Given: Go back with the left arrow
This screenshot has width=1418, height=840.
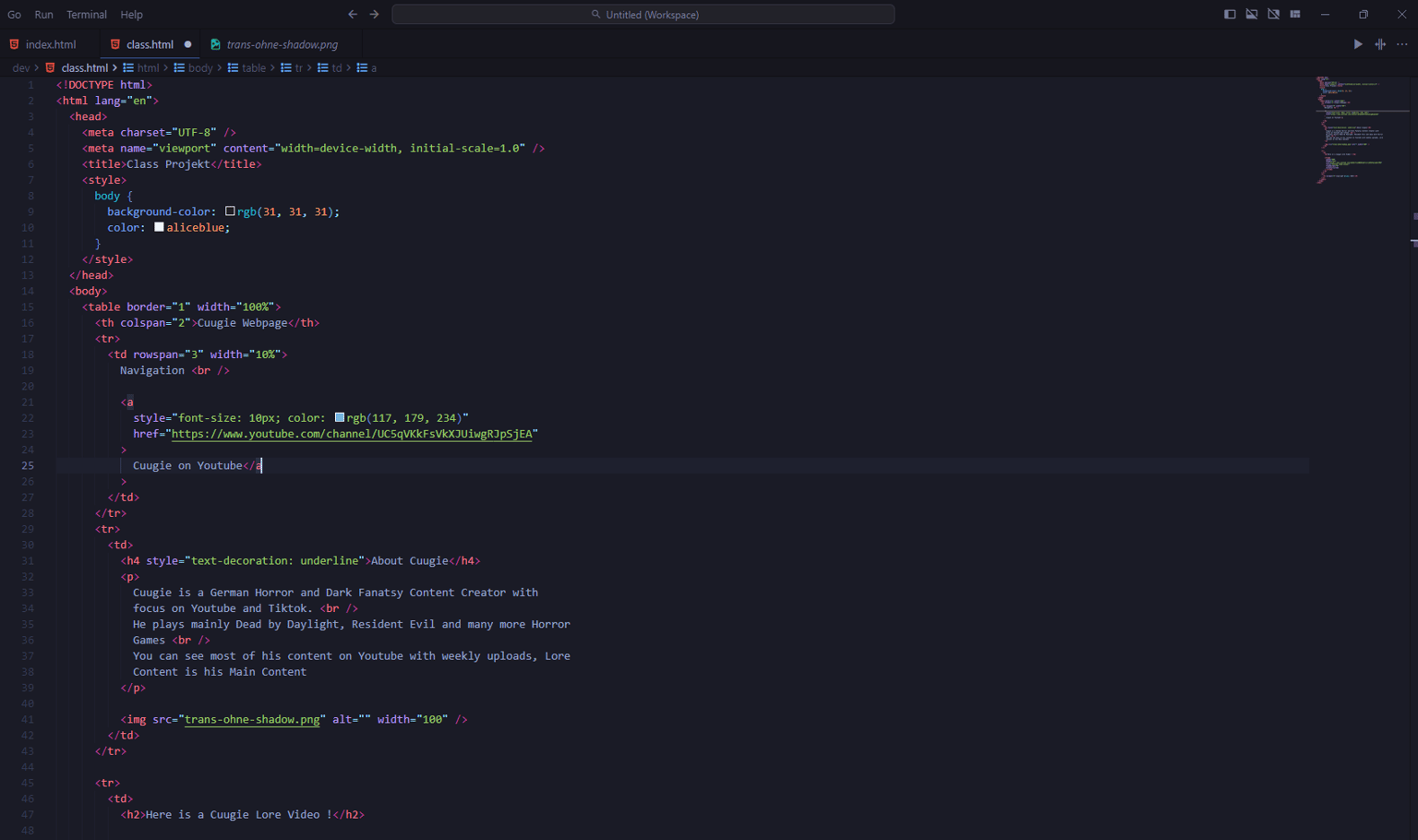Looking at the screenshot, I should (x=352, y=14).
